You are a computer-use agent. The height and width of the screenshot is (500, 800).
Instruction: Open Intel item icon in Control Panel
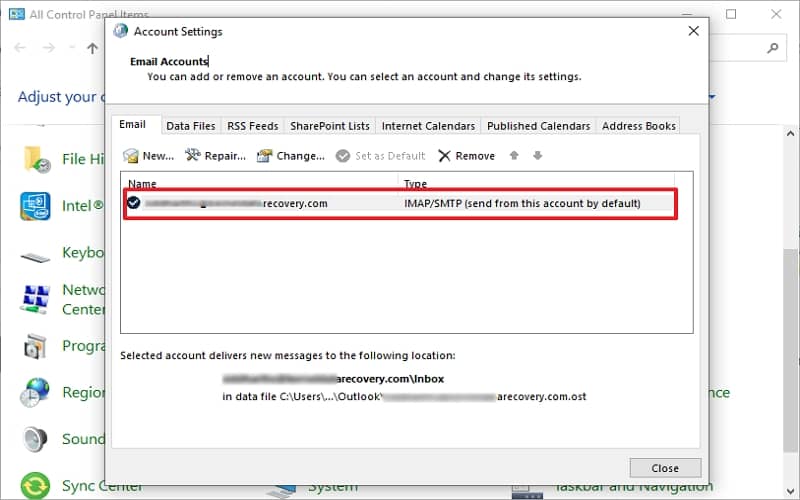(x=35, y=206)
